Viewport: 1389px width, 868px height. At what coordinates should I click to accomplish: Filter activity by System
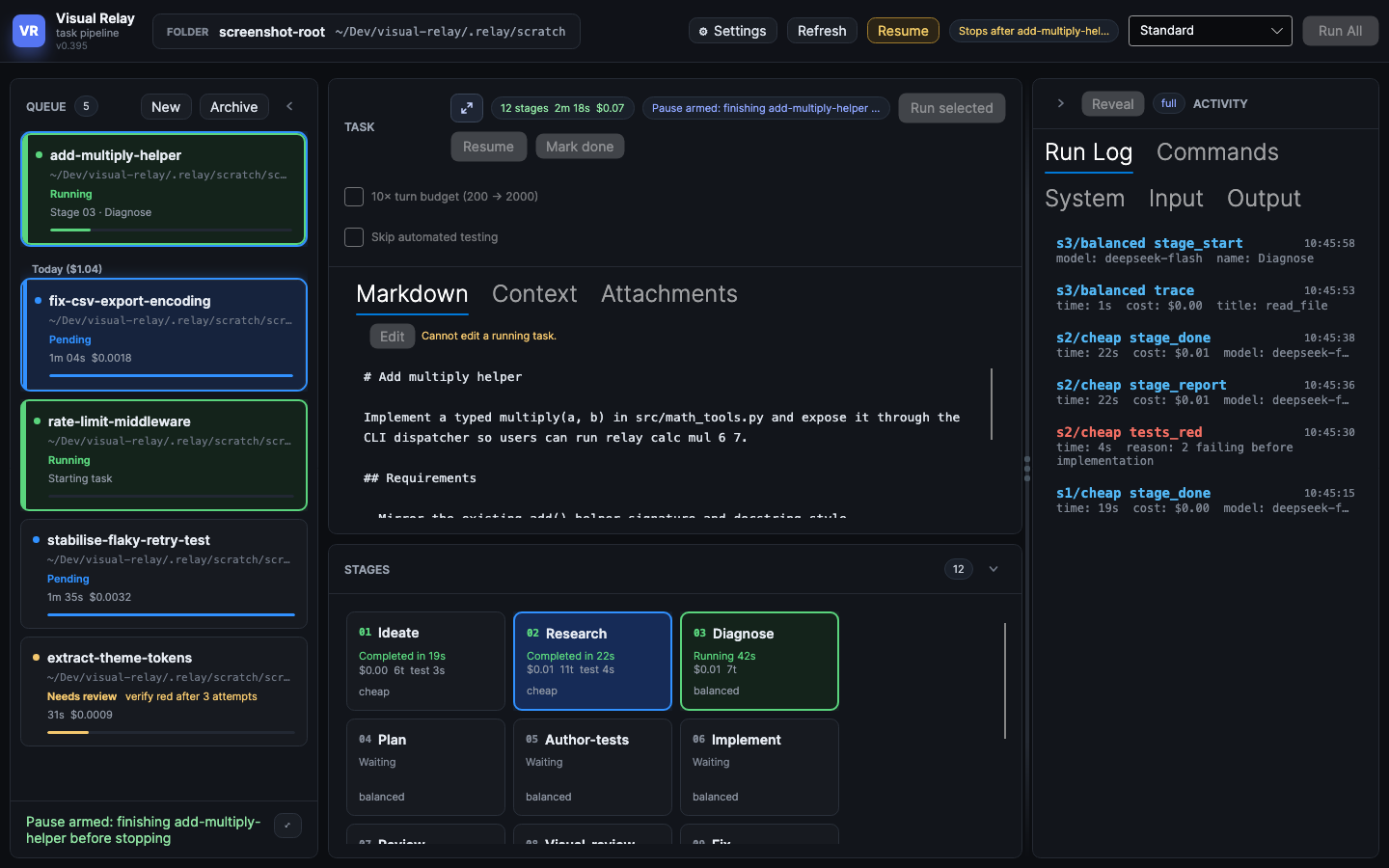[x=1085, y=199]
